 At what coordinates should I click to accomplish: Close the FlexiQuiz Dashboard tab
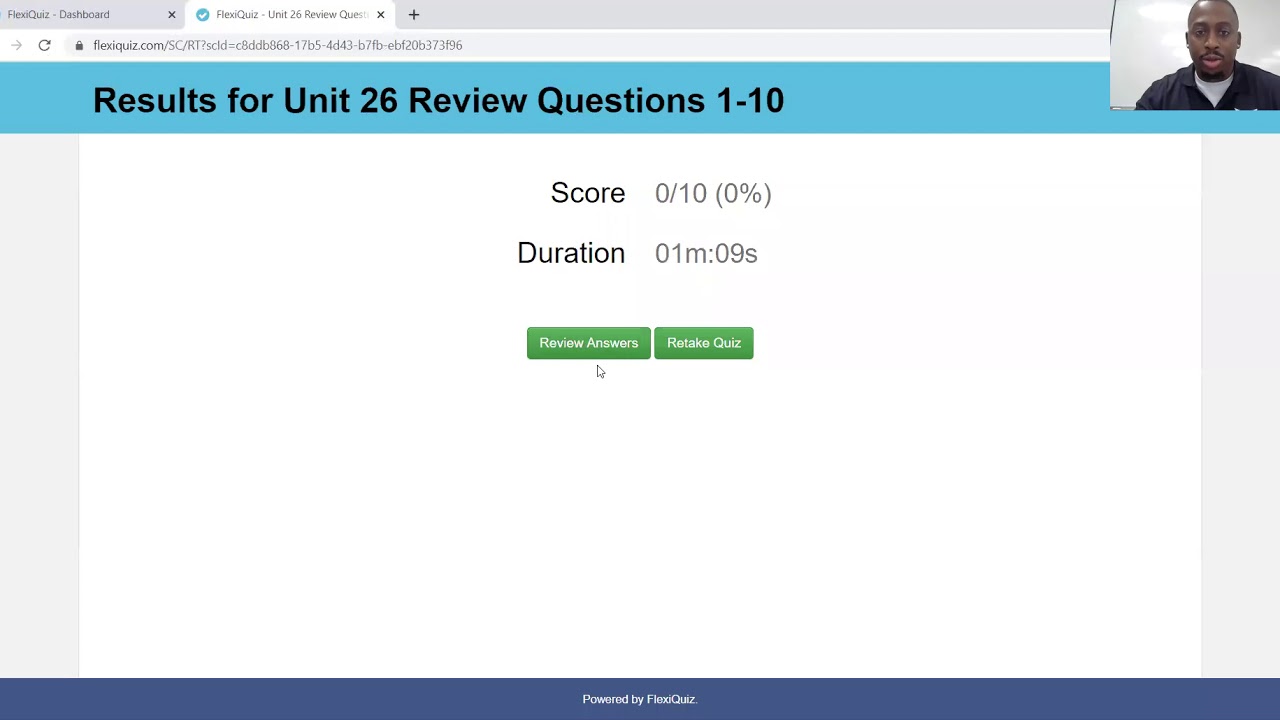(x=171, y=15)
